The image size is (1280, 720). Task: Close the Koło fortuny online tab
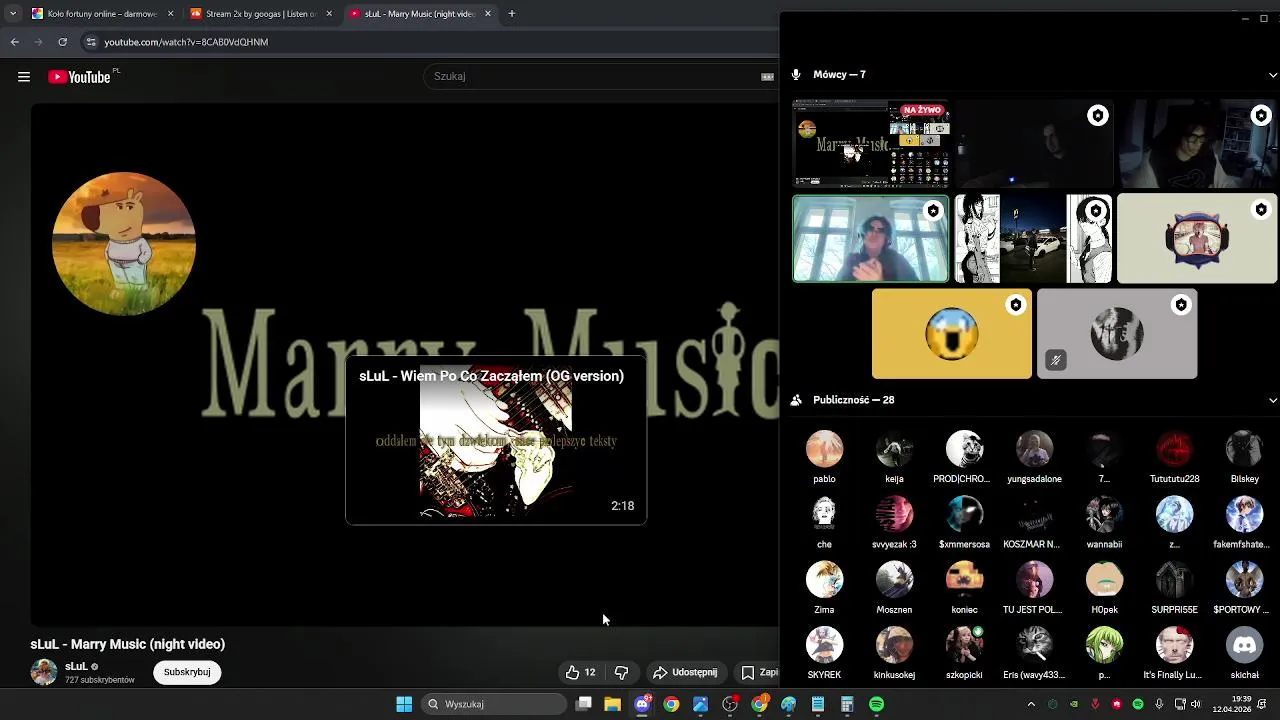pos(170,14)
